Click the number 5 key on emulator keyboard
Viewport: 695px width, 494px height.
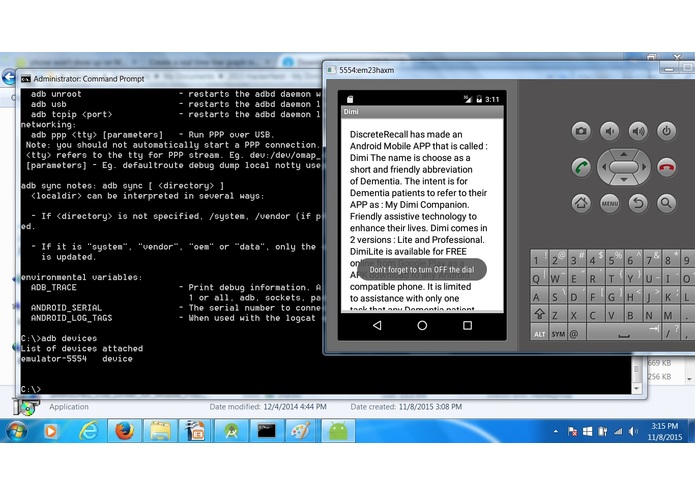[613, 259]
